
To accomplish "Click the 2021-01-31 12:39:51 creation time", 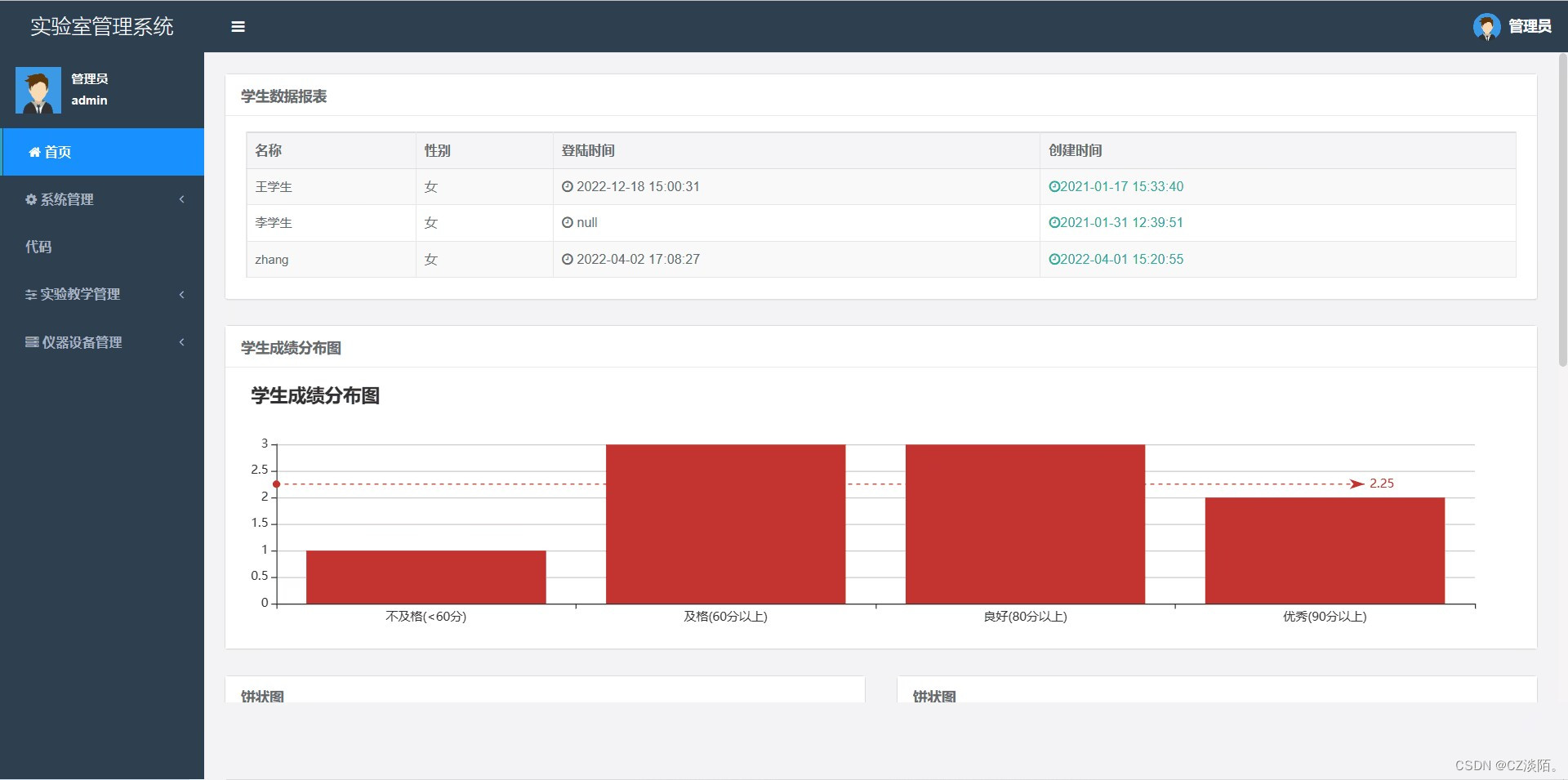I will (1122, 222).
